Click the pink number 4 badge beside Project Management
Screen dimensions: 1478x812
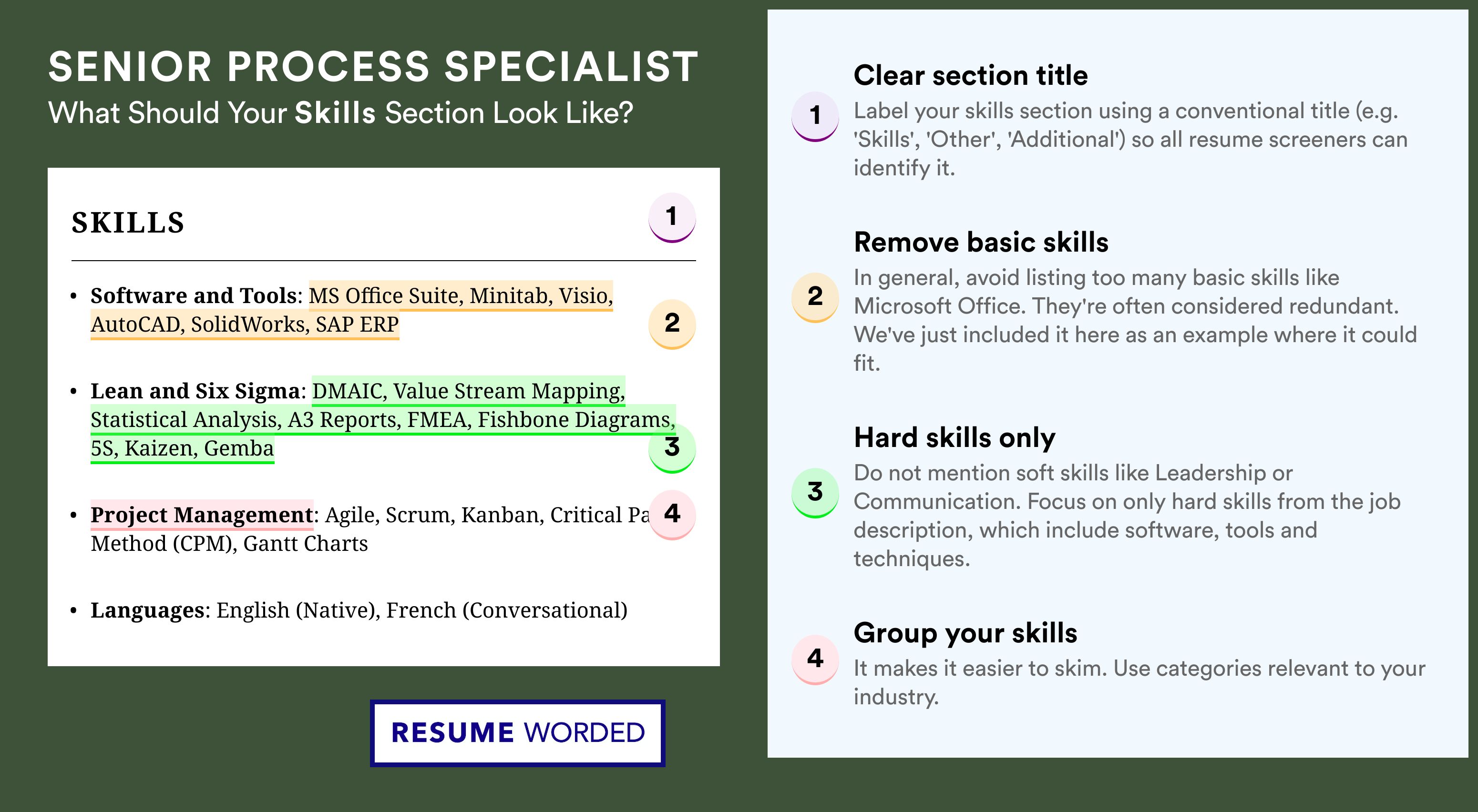click(672, 514)
